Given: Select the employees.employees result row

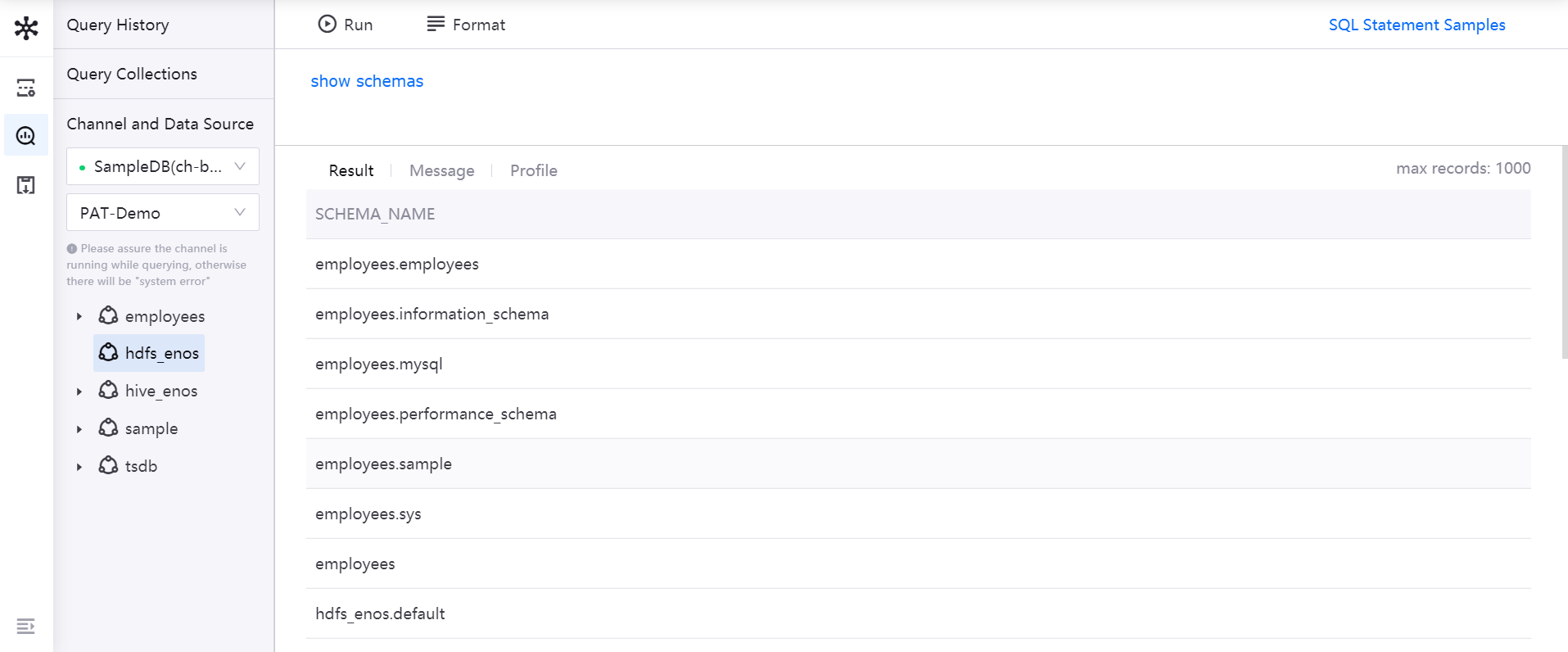Looking at the screenshot, I should (919, 264).
